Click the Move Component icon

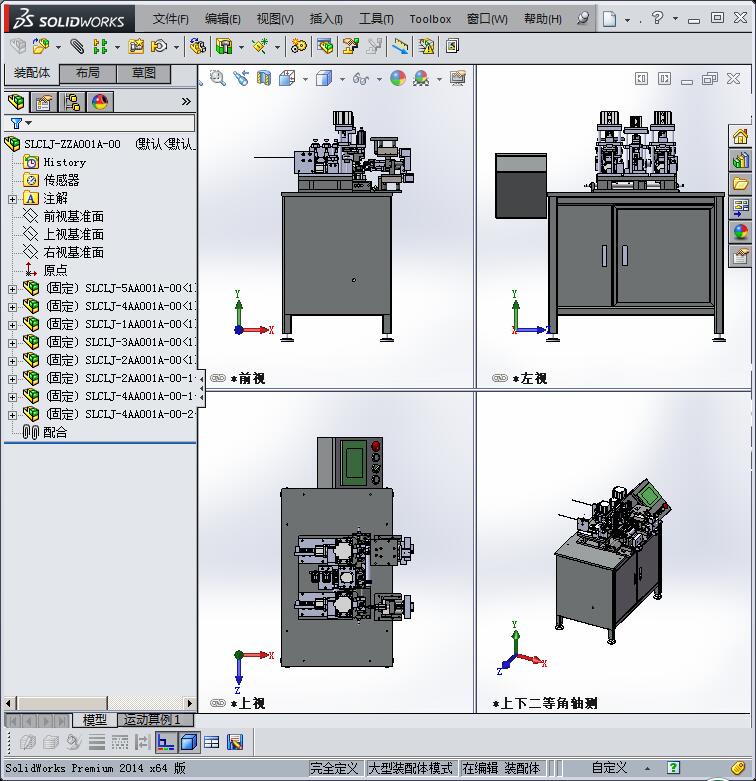click(x=159, y=47)
